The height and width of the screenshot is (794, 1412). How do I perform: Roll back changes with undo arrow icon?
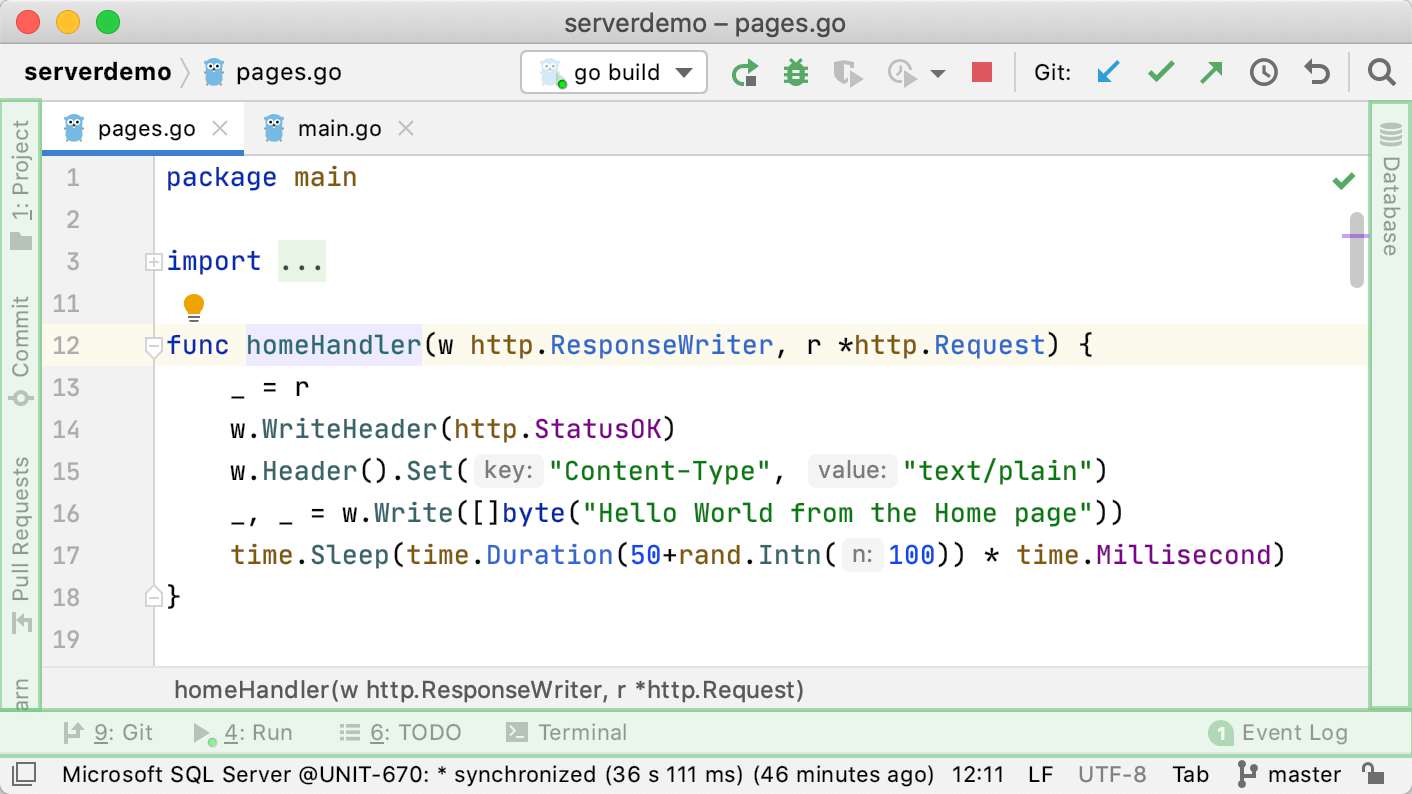pyautogui.click(x=1317, y=73)
